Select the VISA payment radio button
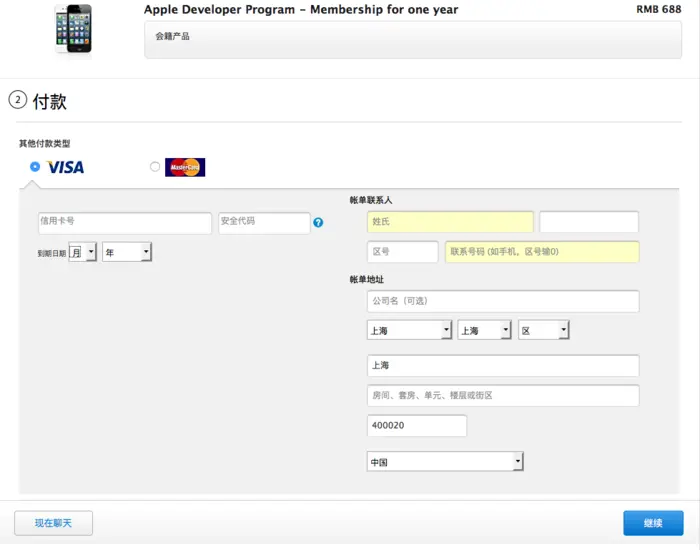The width and height of the screenshot is (700, 550). (x=35, y=167)
